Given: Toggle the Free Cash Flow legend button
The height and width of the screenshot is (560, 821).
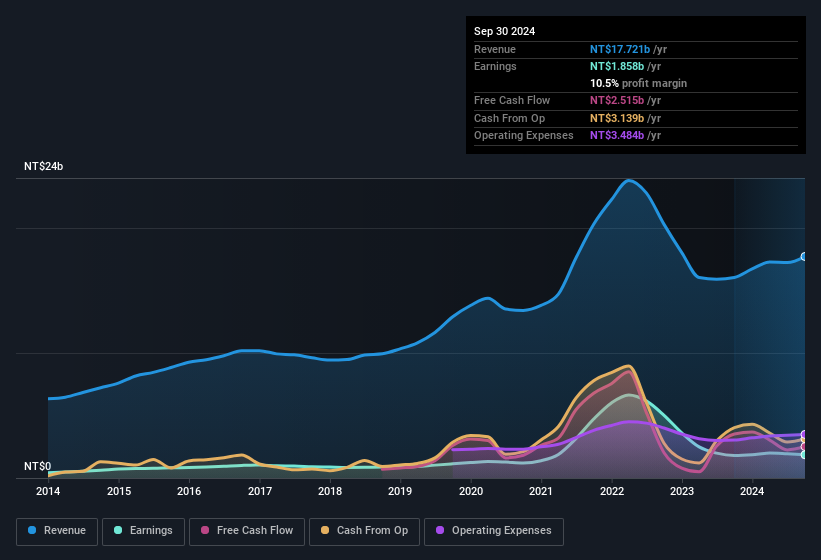Looking at the screenshot, I should (x=247, y=531).
